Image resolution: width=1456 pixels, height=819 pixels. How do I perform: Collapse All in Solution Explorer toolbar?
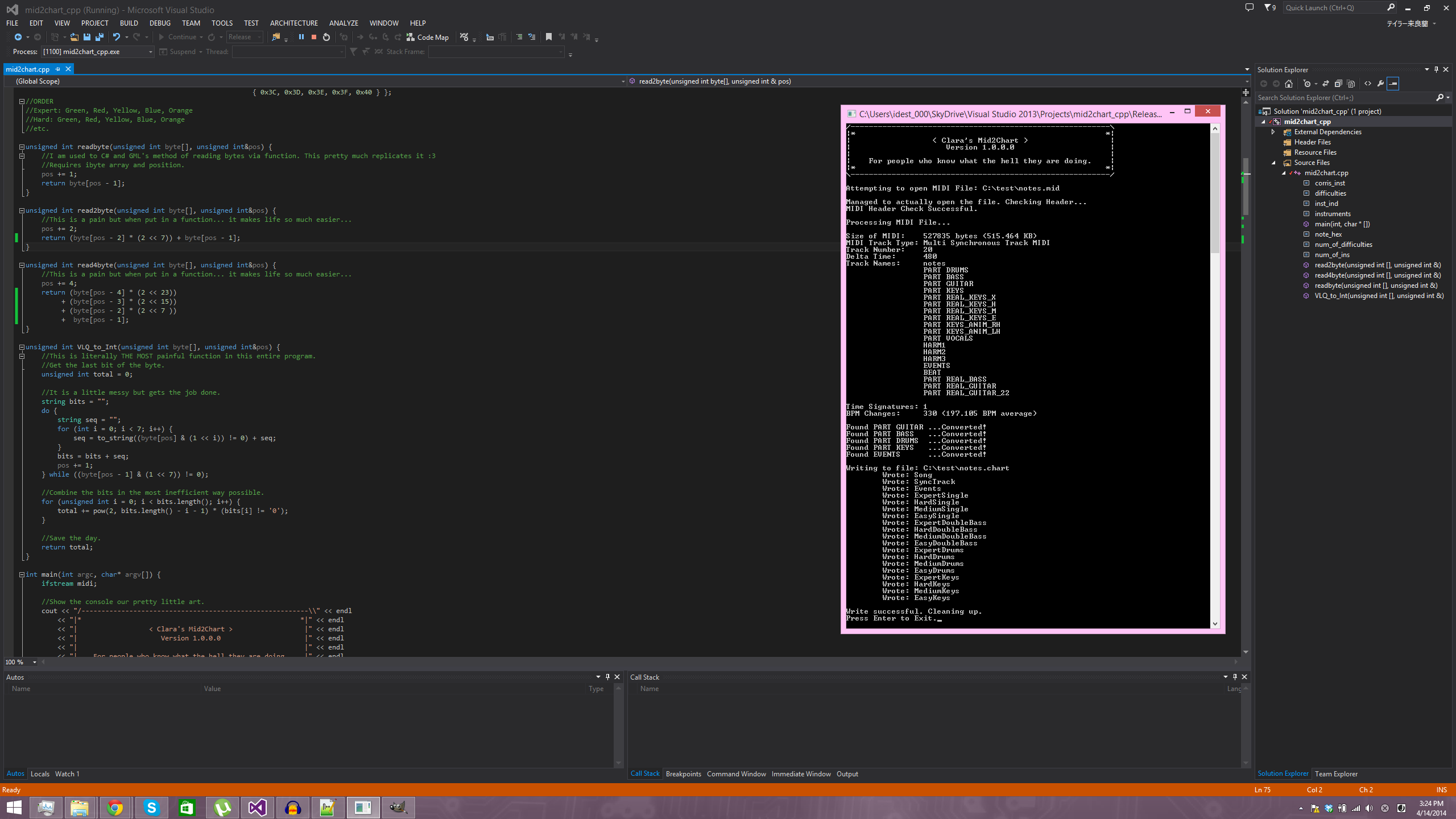click(1338, 84)
